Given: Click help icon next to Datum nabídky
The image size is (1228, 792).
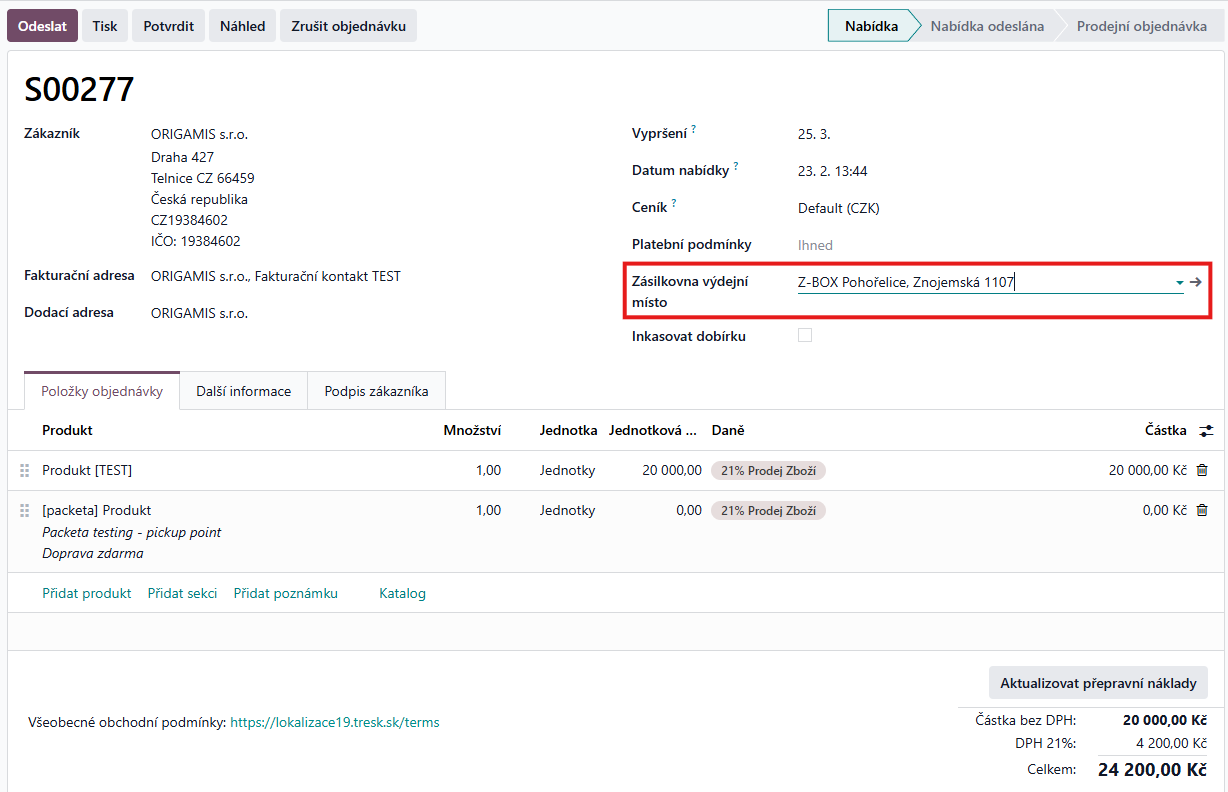Looking at the screenshot, I should pyautogui.click(x=736, y=166).
